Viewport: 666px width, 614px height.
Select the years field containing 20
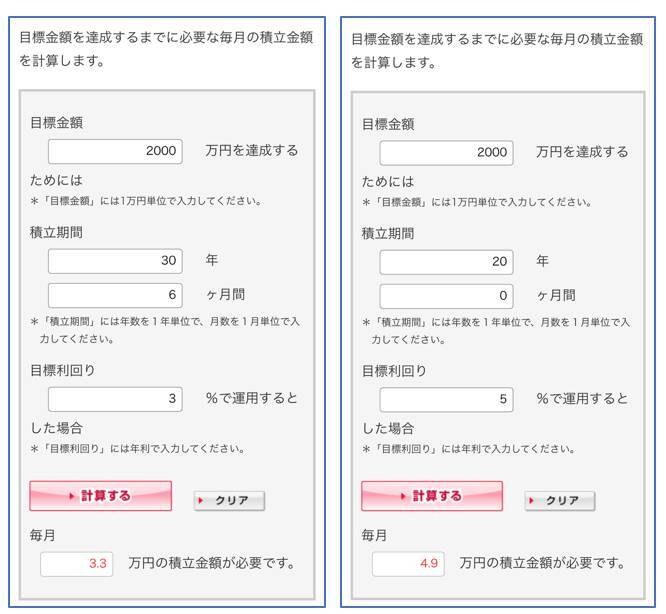click(x=446, y=262)
